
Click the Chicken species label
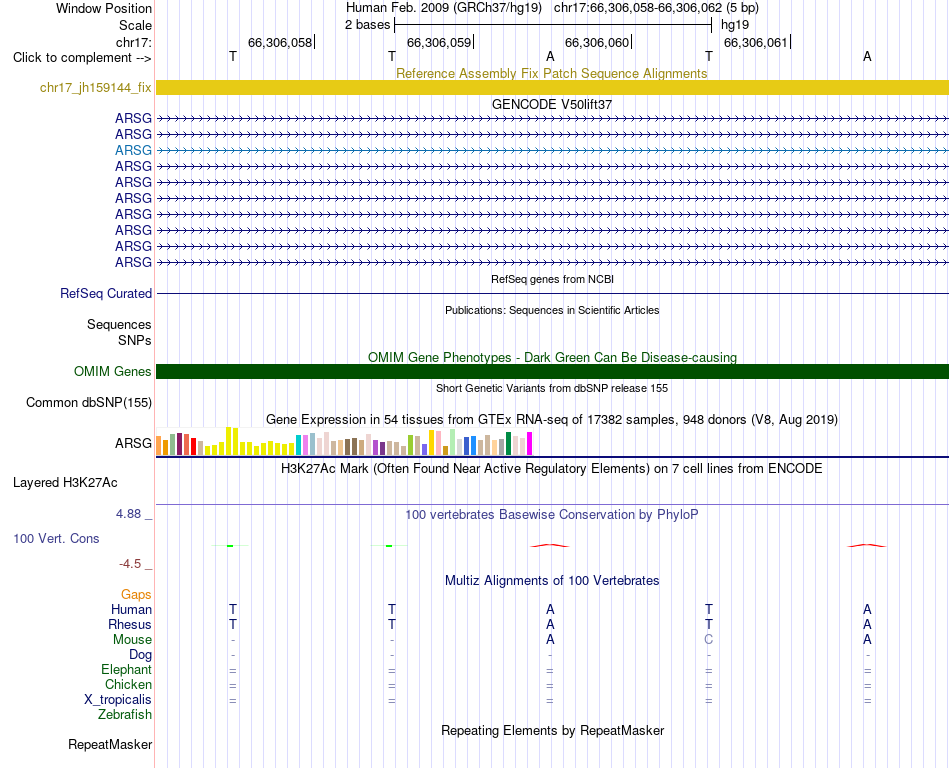pos(128,684)
